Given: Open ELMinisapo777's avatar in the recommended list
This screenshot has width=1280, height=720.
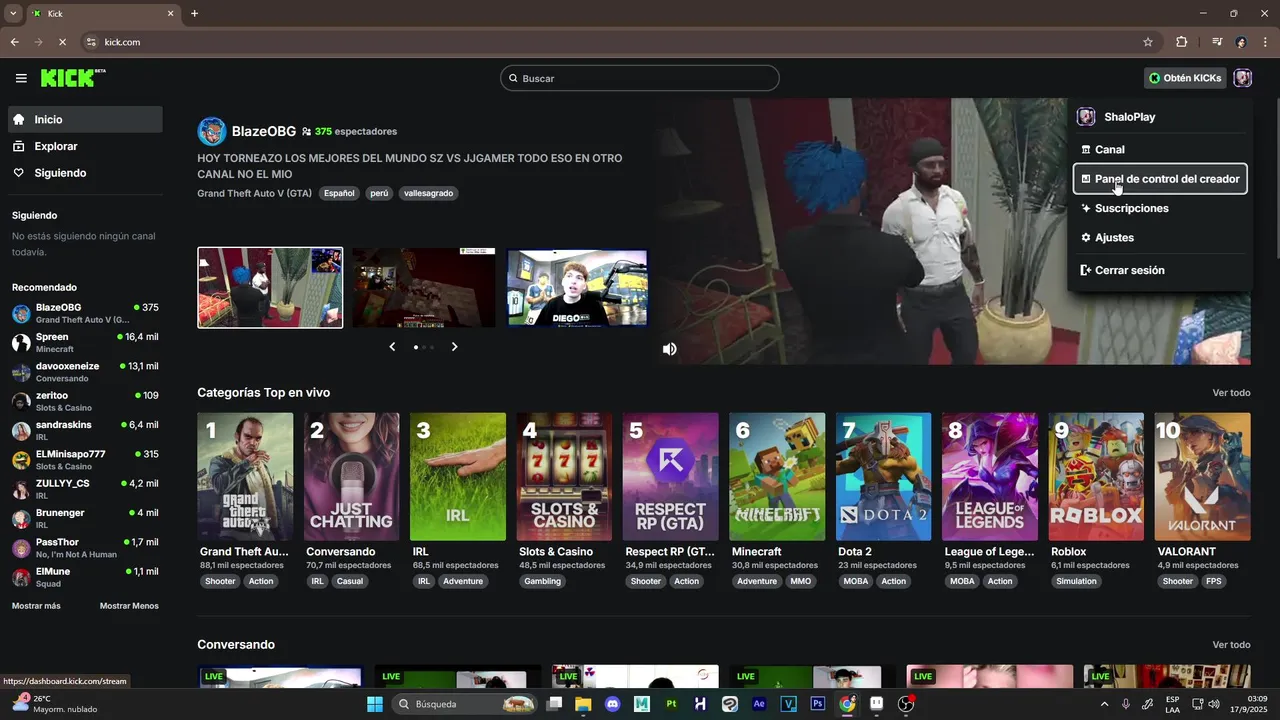Looking at the screenshot, I should click(x=21, y=460).
